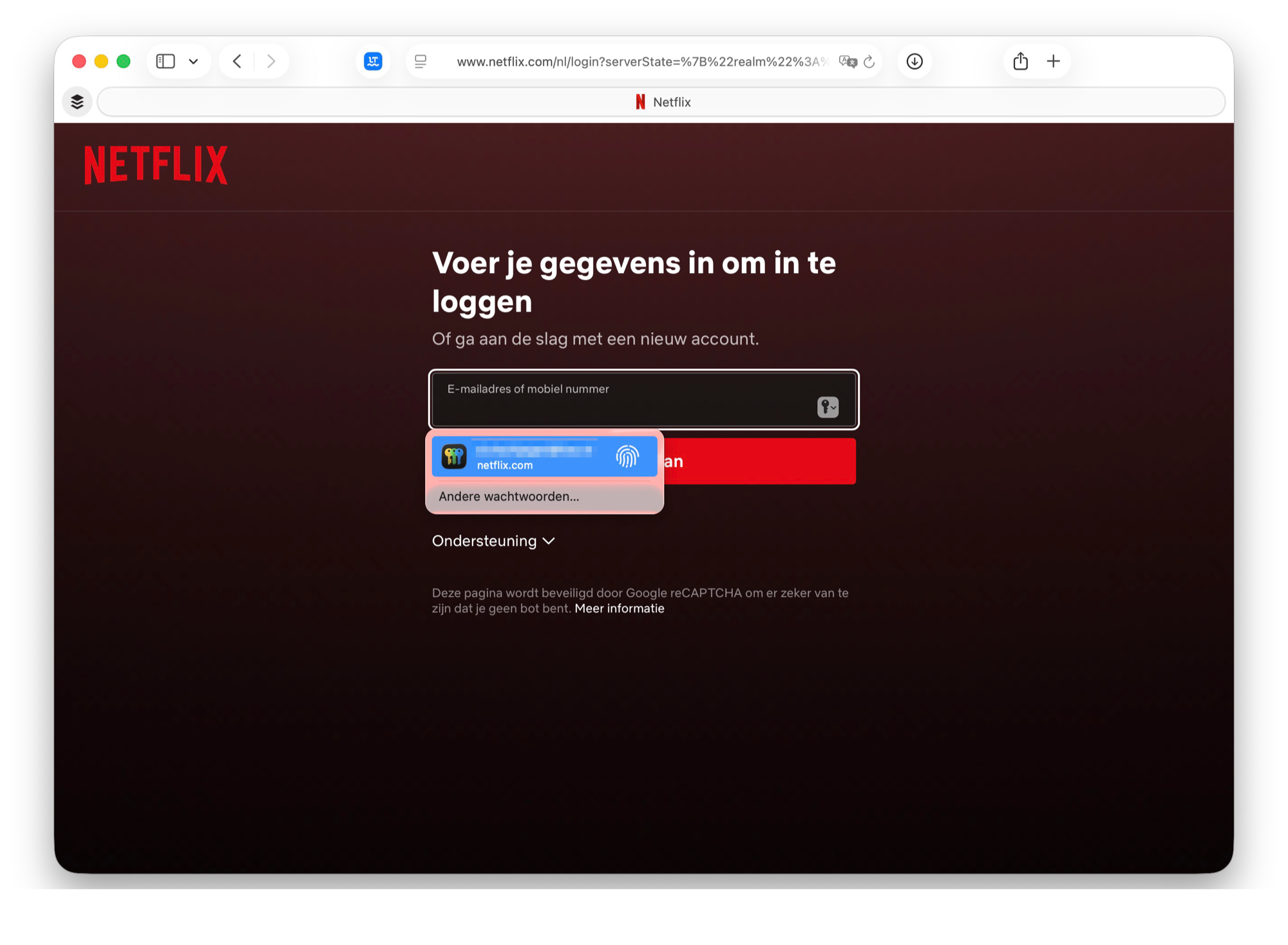Reload the Netflix page
The width and height of the screenshot is (1288, 945).
(x=869, y=61)
